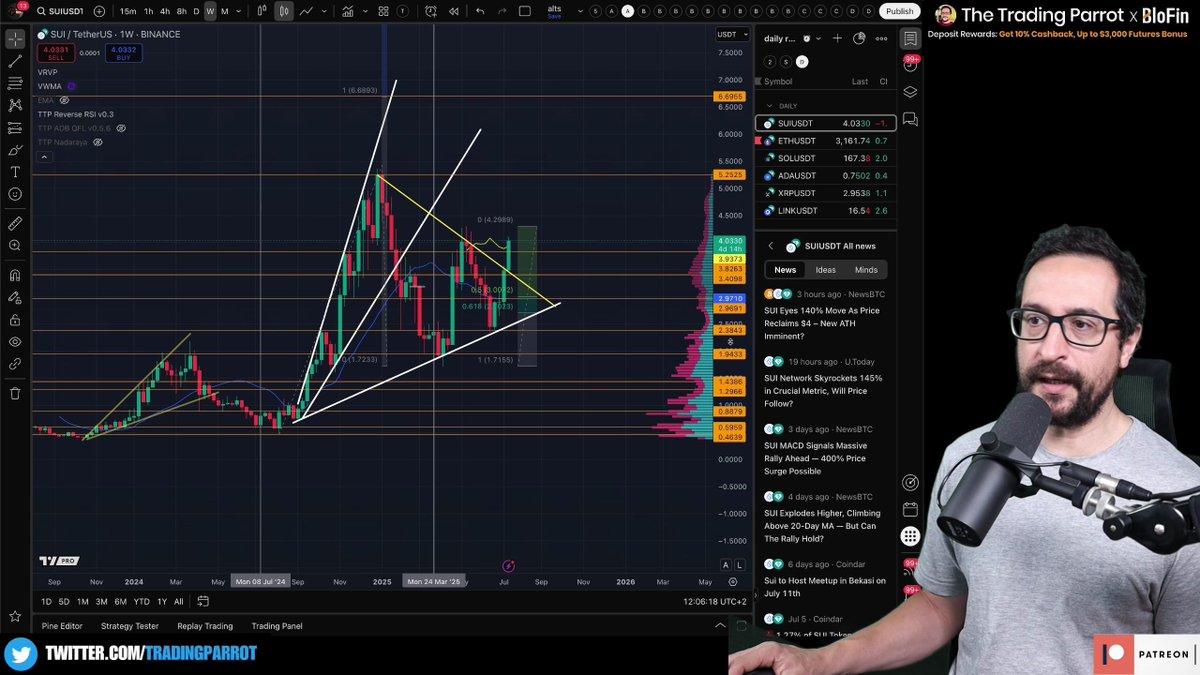Select the Zoom In tool
1200x675 pixels.
[15, 245]
